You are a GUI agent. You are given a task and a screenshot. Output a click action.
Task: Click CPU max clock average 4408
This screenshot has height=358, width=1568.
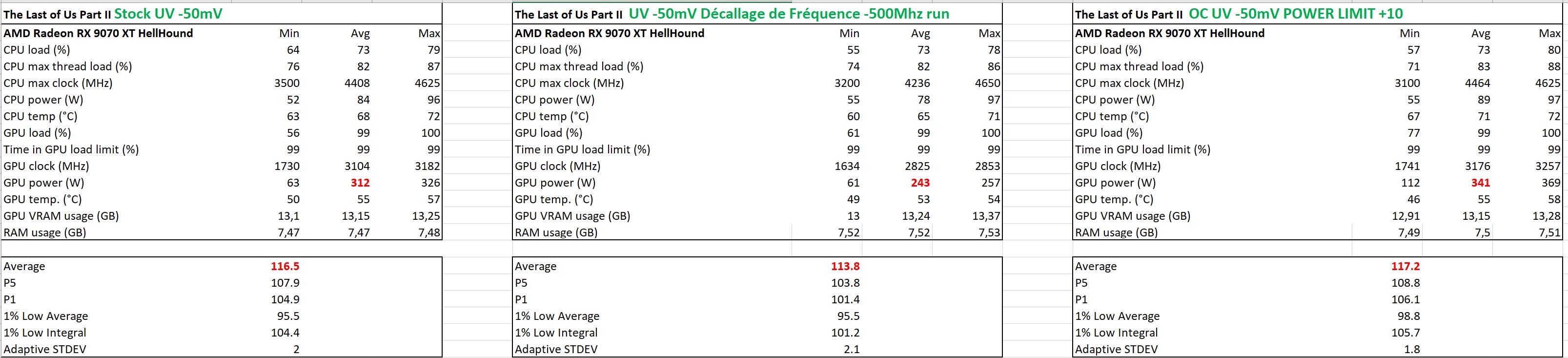point(357,84)
